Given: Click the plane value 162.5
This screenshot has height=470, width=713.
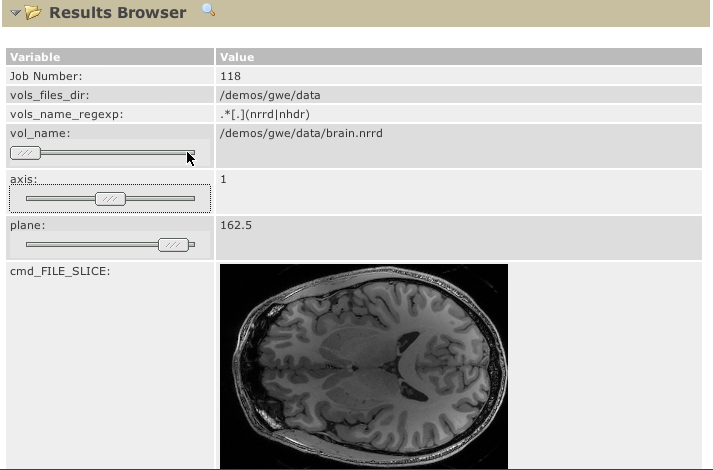Looking at the screenshot, I should tap(235, 225).
